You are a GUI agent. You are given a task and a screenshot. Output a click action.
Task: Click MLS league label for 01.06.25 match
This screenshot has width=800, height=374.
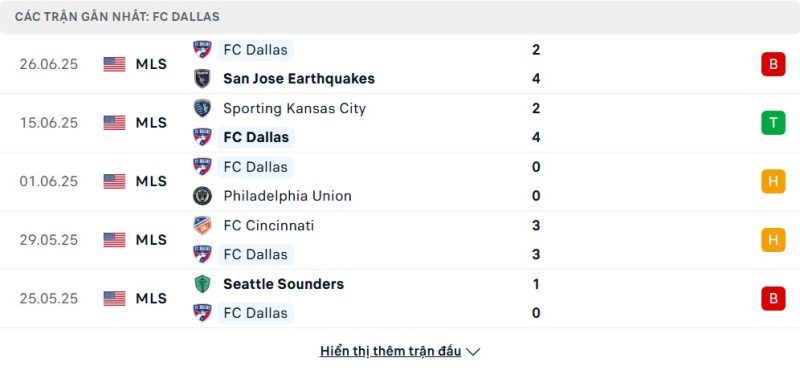click(151, 182)
